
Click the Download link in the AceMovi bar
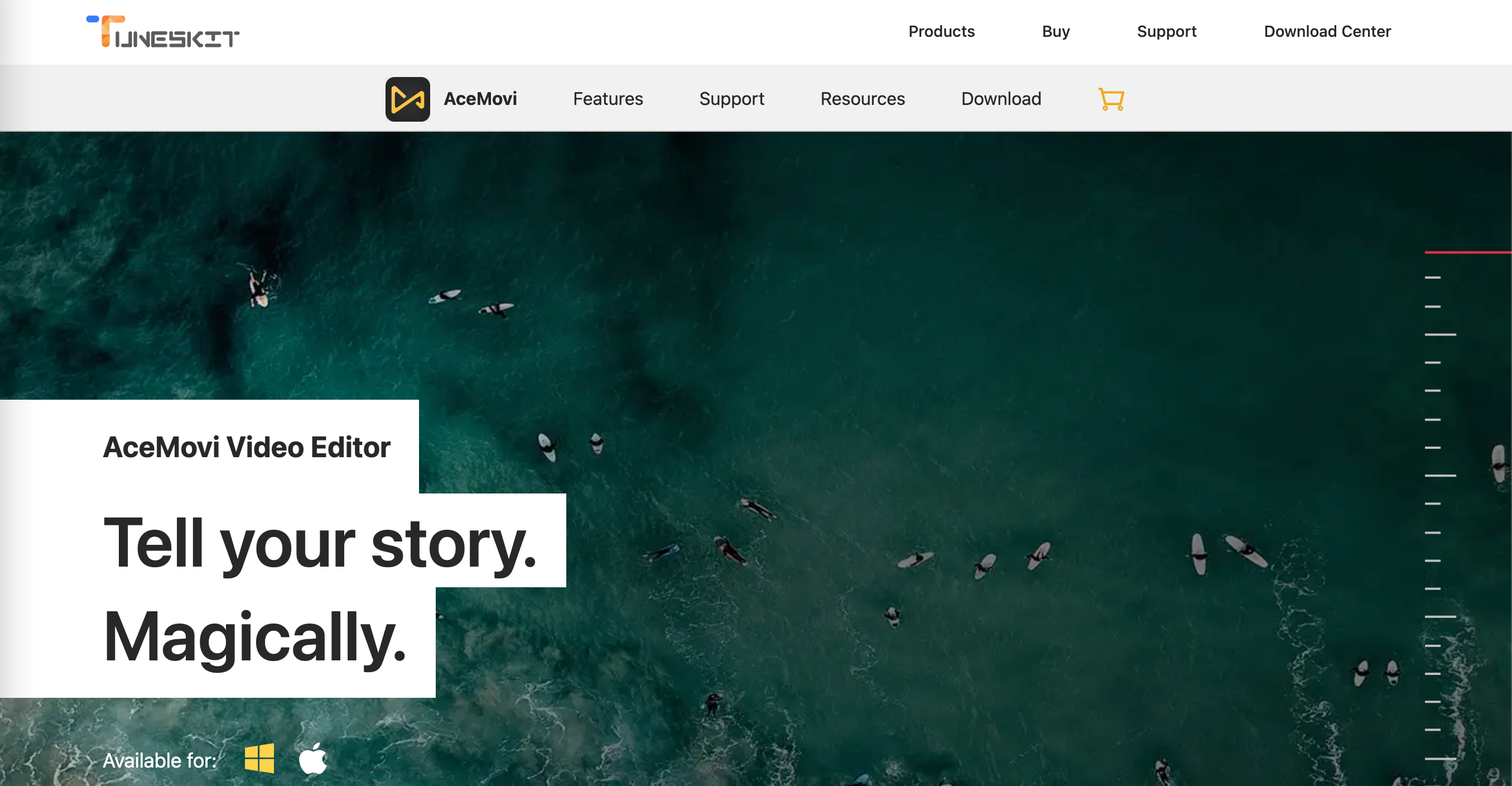1001,99
